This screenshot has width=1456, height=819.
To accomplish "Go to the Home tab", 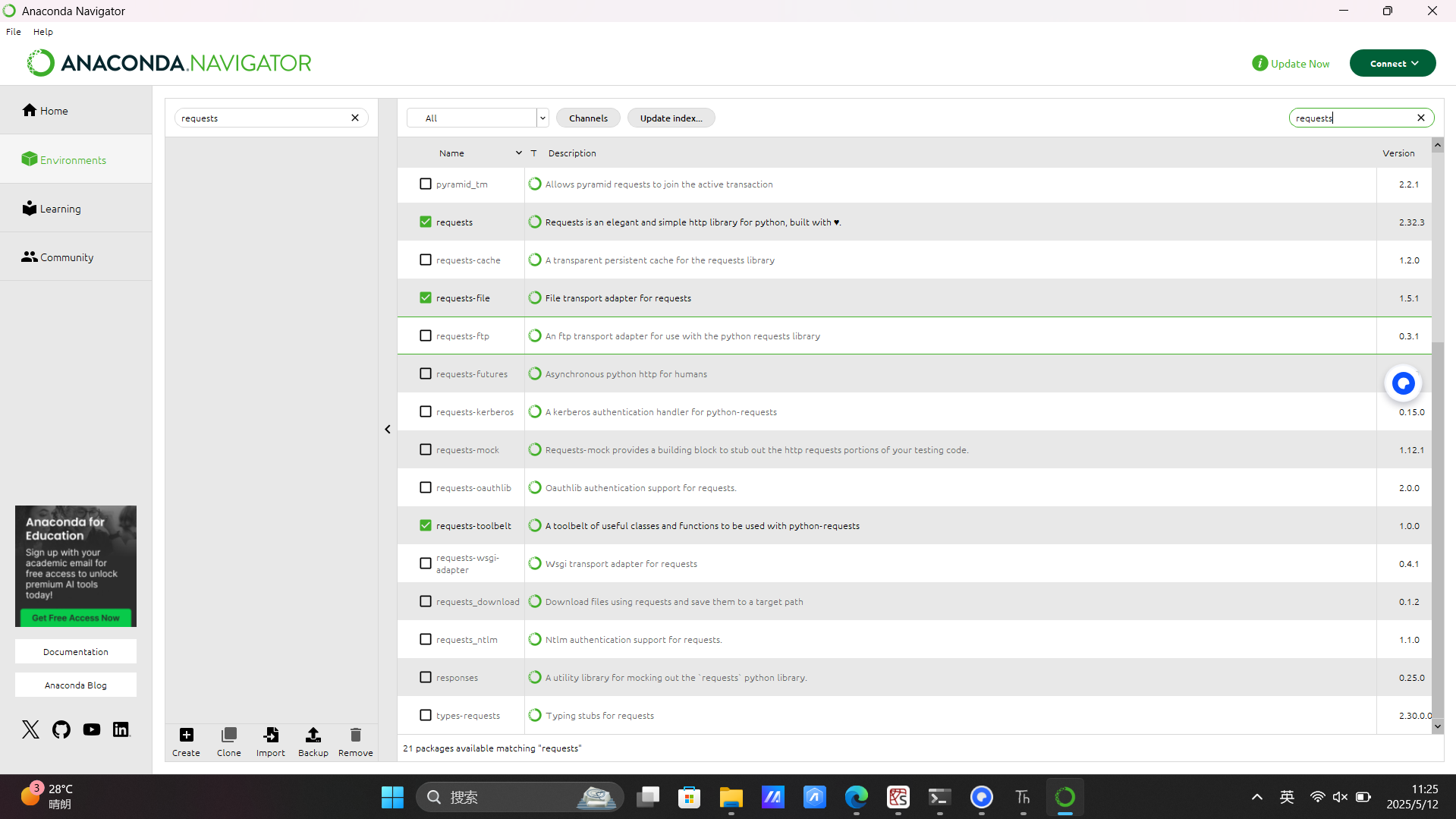I will [x=76, y=110].
